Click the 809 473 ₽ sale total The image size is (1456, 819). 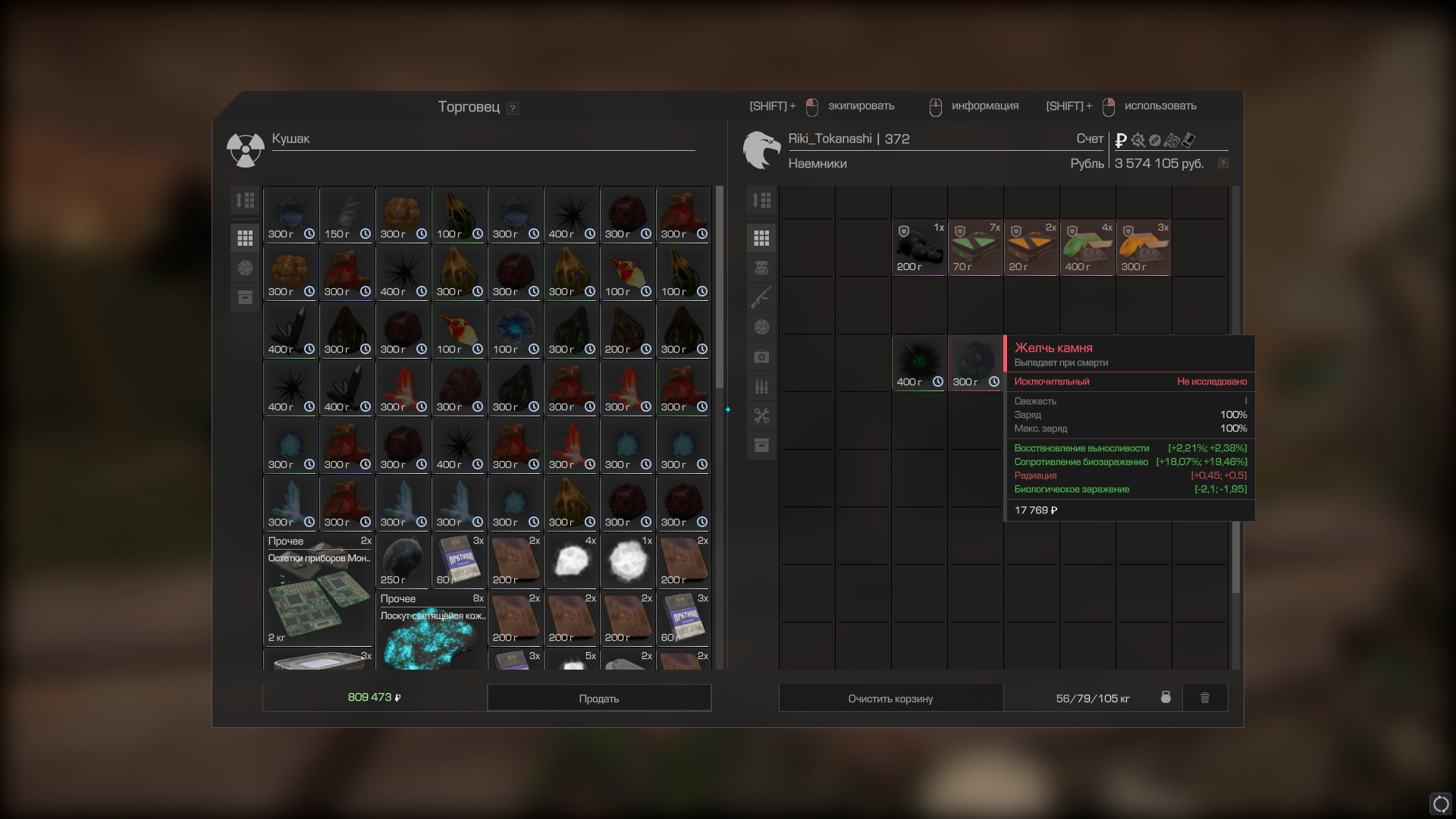374,697
